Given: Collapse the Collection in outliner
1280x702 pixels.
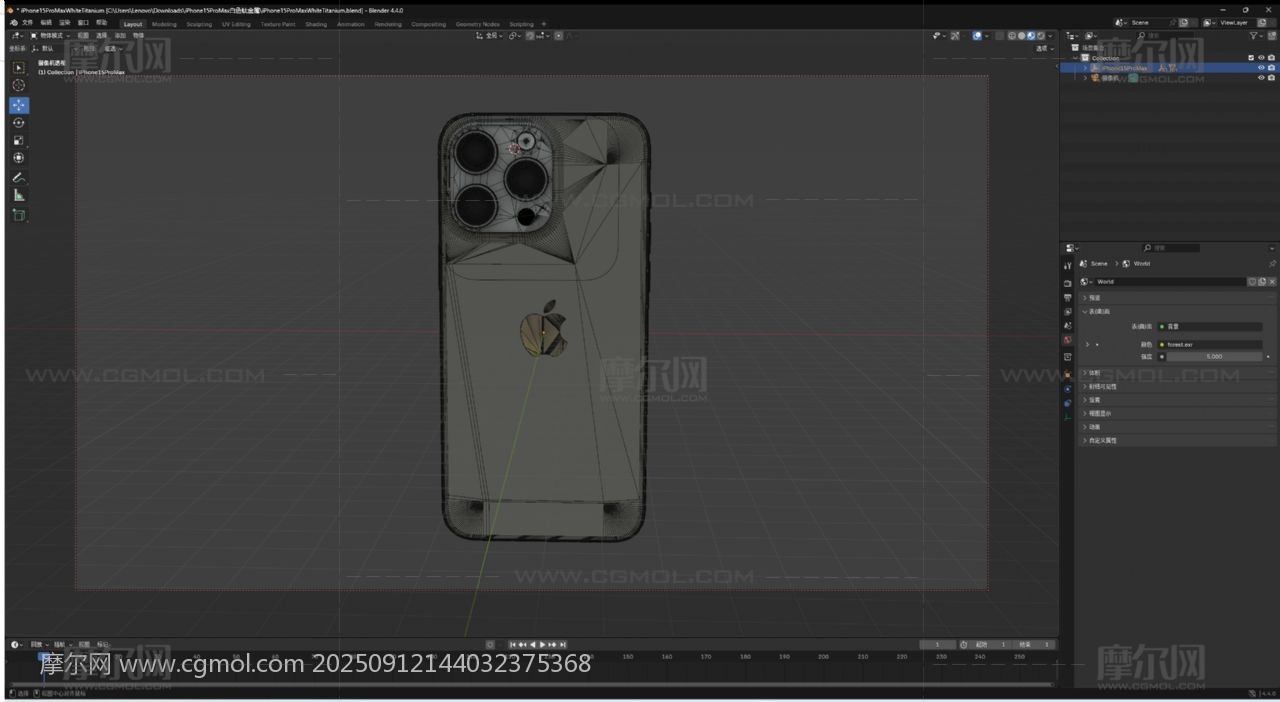Looking at the screenshot, I should [1075, 58].
